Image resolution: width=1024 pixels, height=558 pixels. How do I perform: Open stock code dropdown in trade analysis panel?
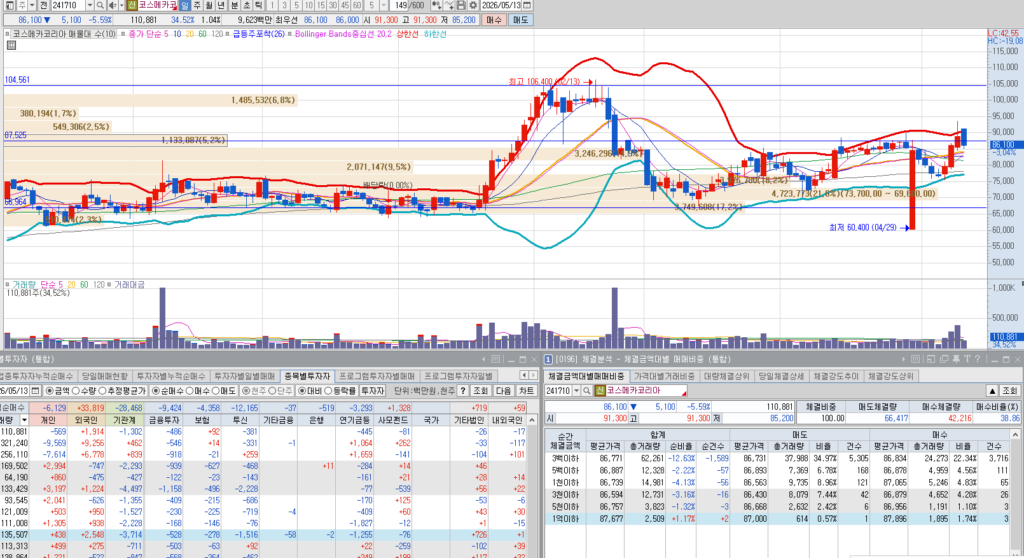click(576, 390)
